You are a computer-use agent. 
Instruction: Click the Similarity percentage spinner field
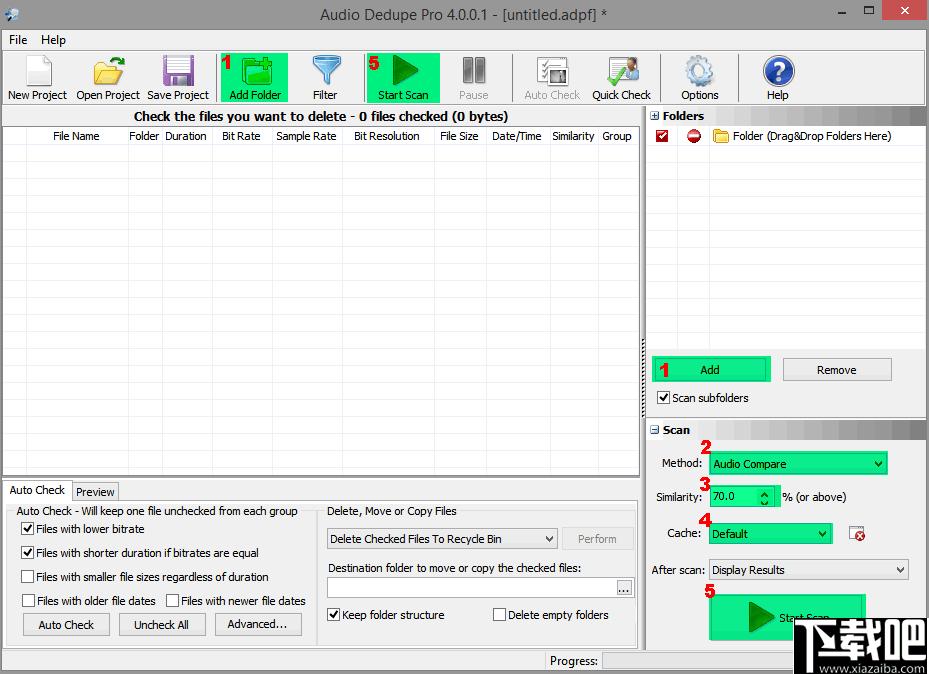click(x=735, y=497)
